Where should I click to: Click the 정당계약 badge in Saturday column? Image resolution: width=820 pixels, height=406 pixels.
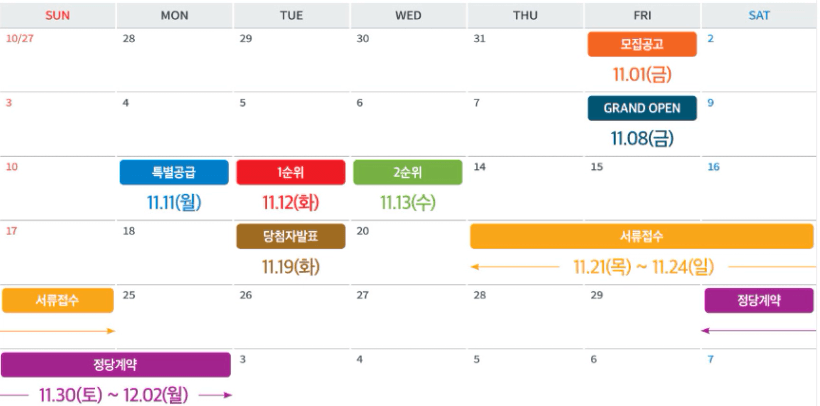click(x=758, y=300)
